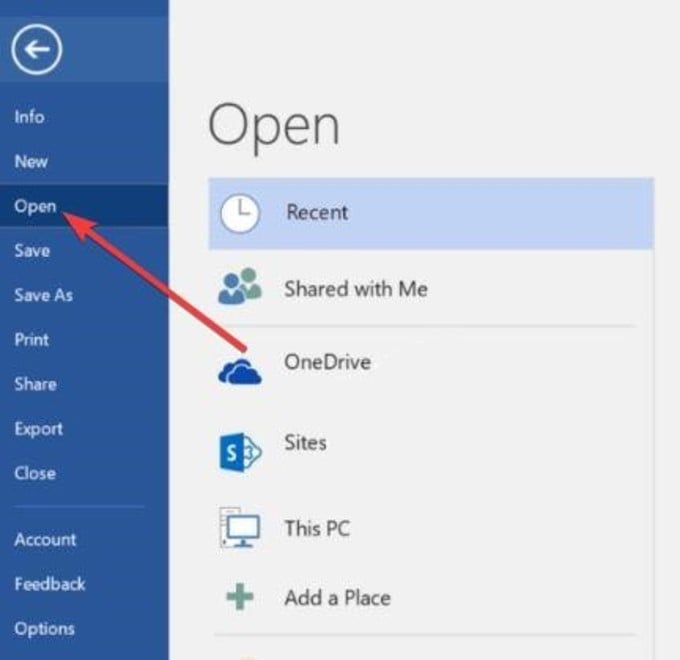
Task: Open Word Options from sidebar
Action: pos(44,629)
